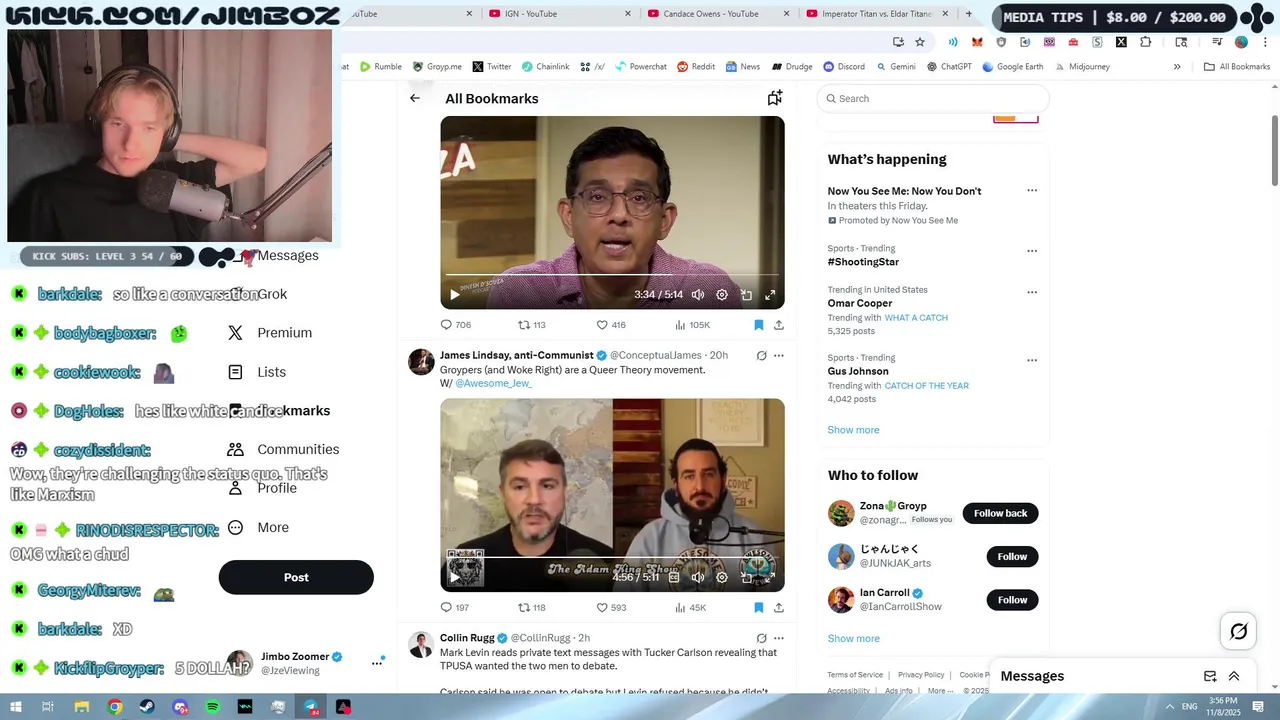This screenshot has width=1280, height=720.
Task: Share the post with 45K views
Action: 779,607
